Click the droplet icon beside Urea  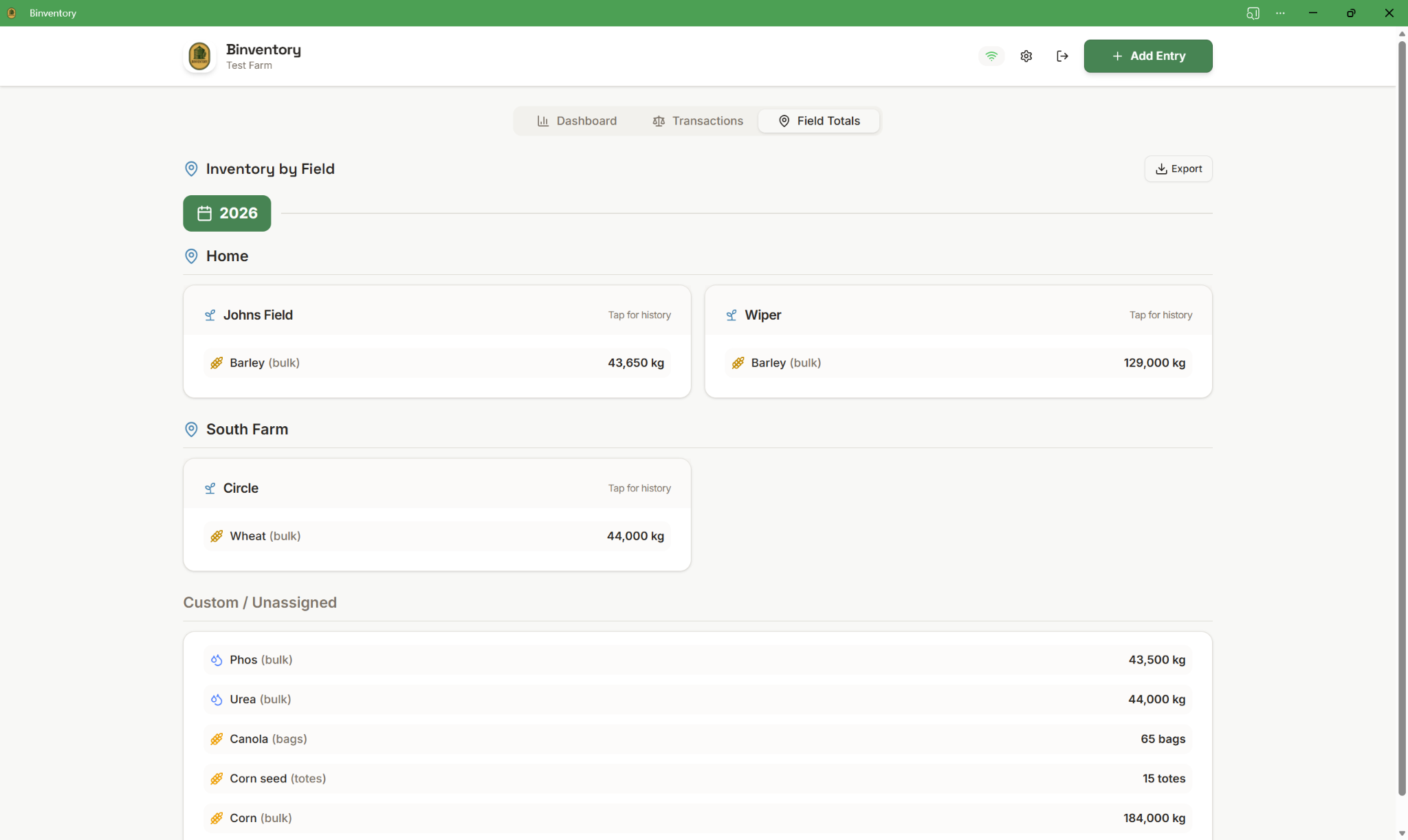tap(217, 699)
